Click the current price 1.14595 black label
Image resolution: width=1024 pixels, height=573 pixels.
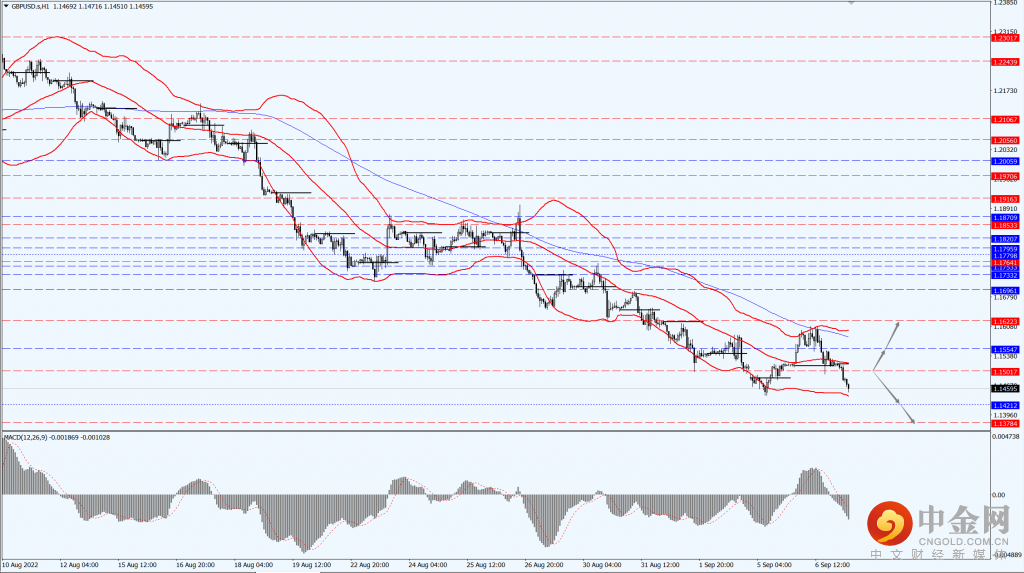point(1004,389)
